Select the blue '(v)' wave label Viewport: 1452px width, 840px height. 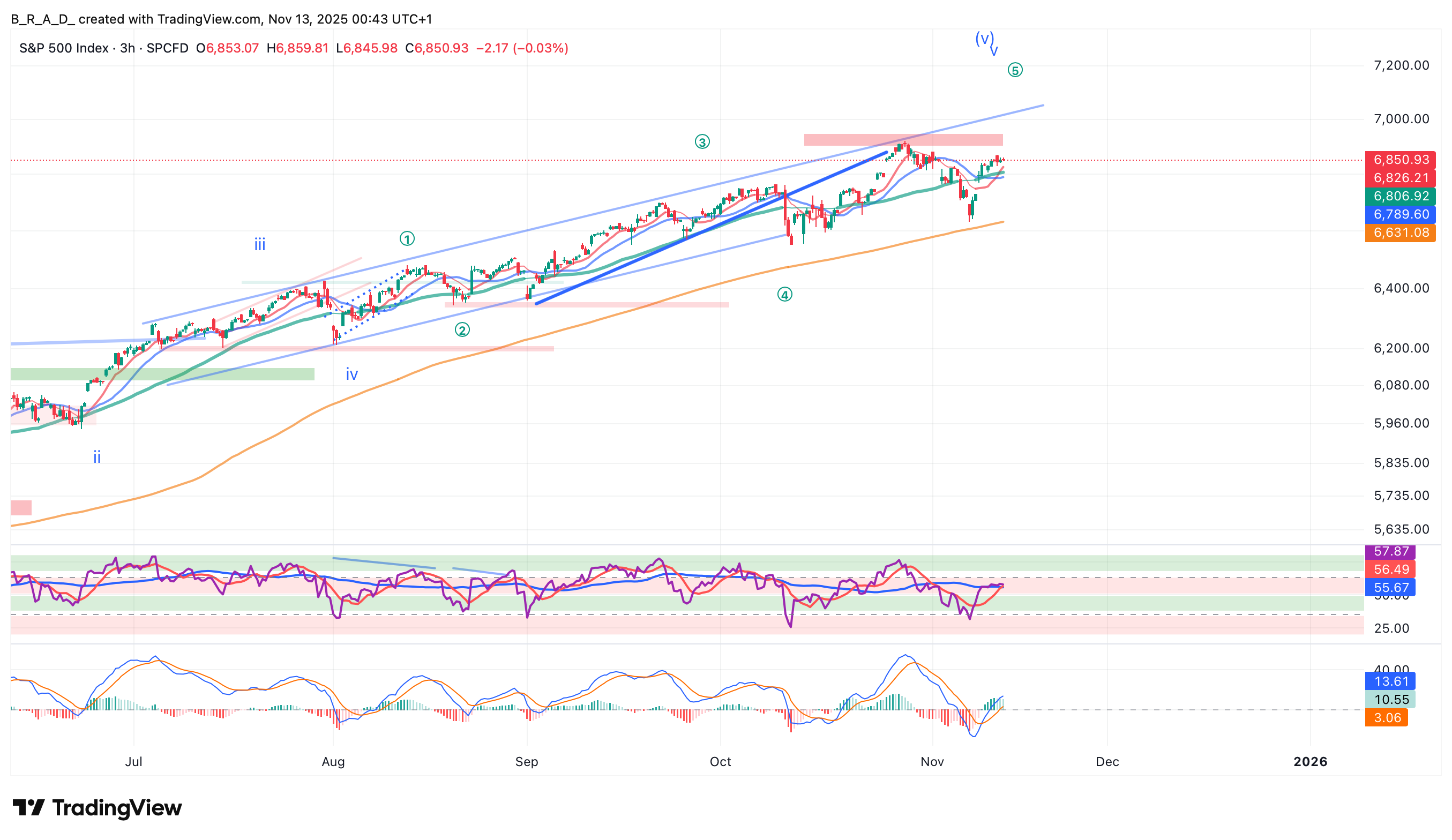pyautogui.click(x=984, y=39)
